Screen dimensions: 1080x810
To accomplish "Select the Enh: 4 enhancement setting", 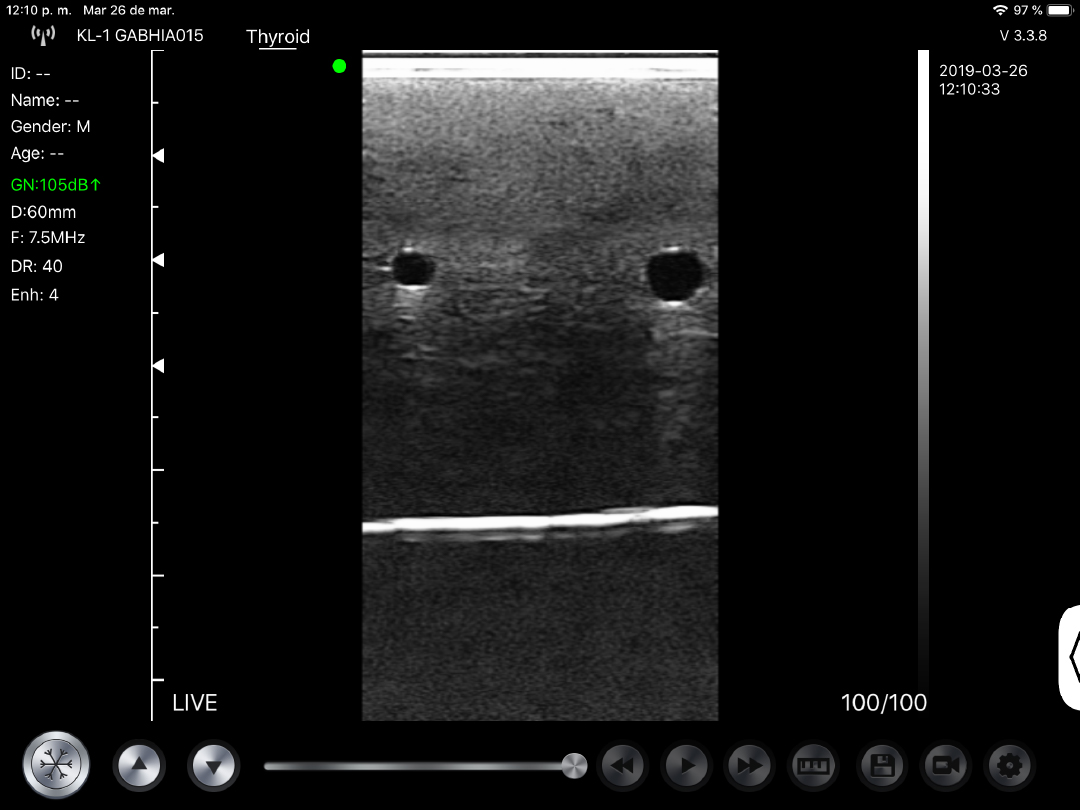I will tap(35, 295).
